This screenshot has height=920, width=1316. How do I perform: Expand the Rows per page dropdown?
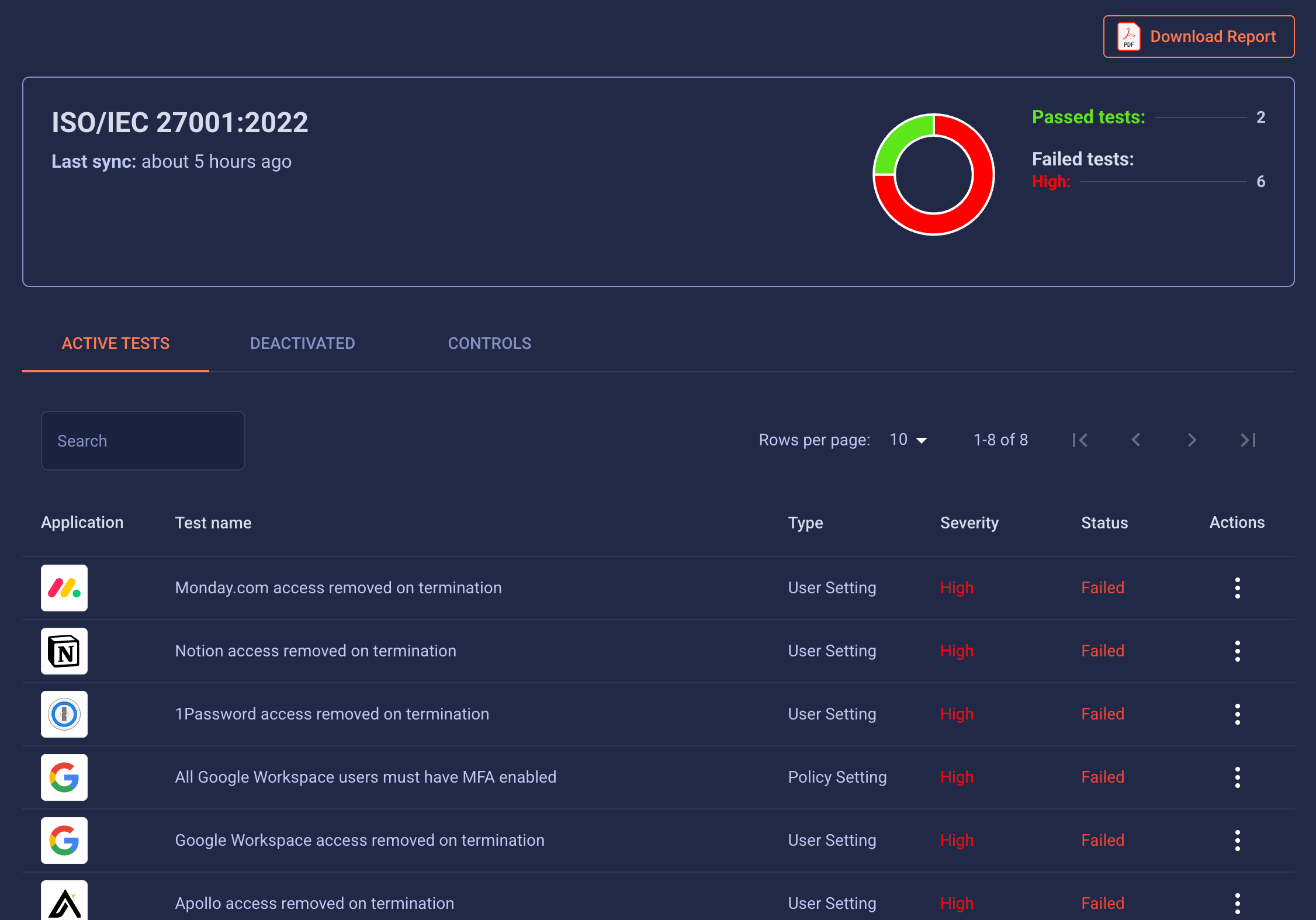908,440
